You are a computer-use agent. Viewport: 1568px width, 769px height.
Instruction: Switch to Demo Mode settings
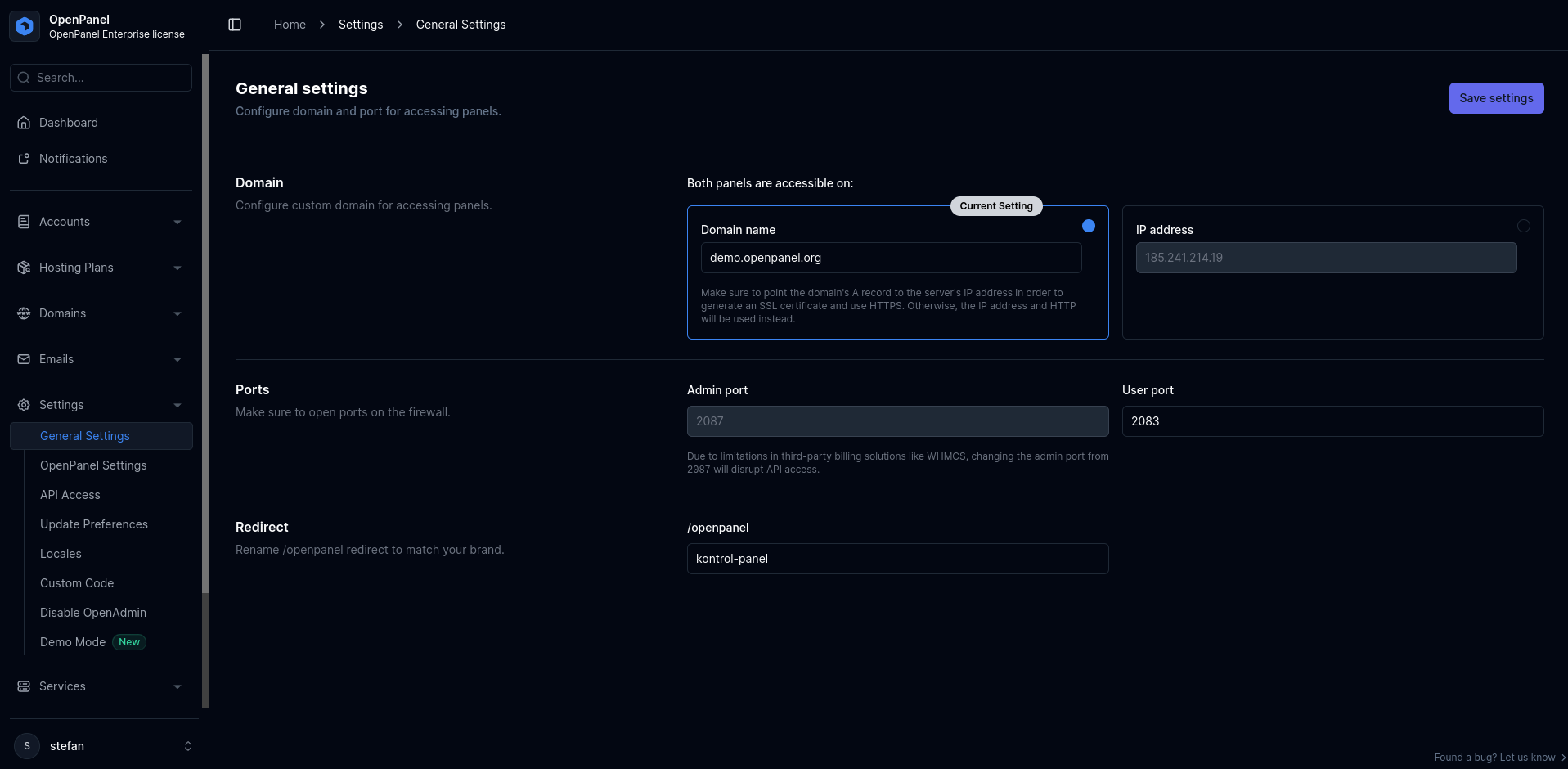[x=73, y=641]
